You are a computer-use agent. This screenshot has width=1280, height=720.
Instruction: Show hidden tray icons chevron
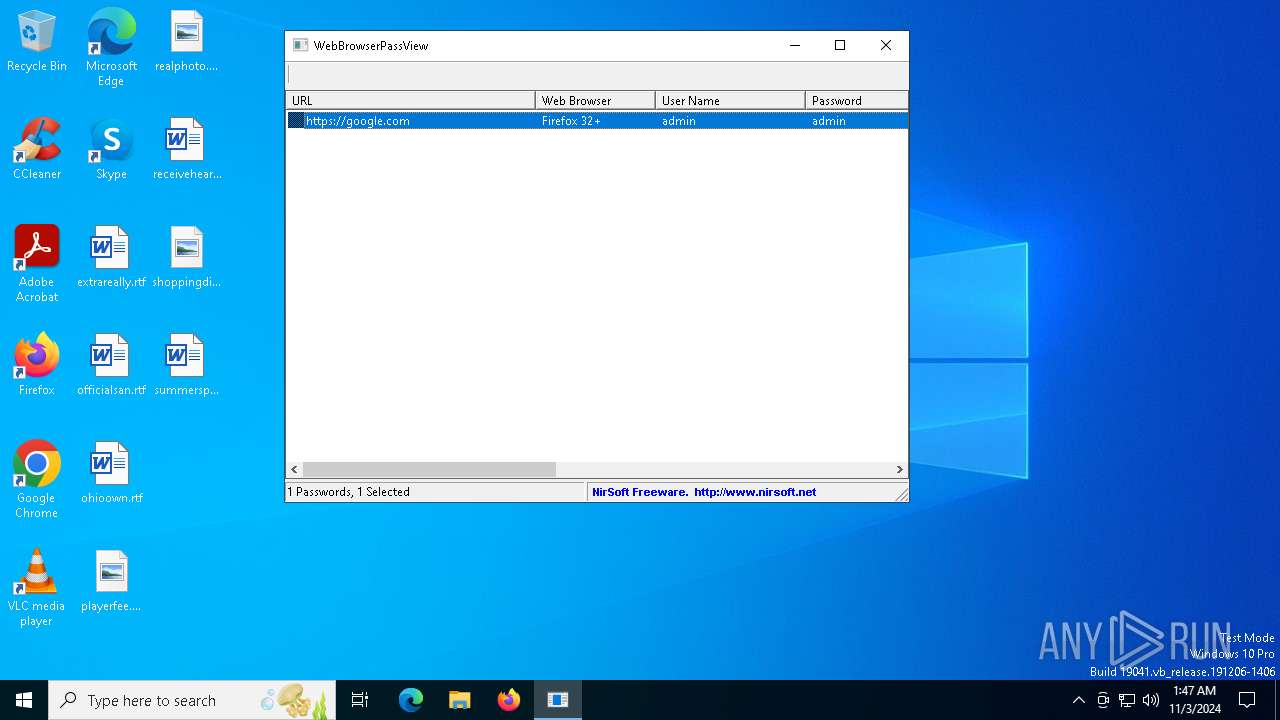(1078, 700)
